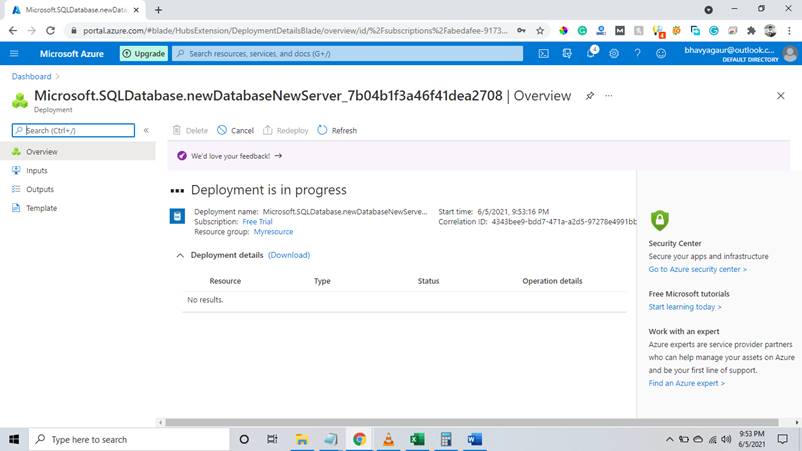Click the horizontal scrollbar of the blade

[x=472, y=422]
